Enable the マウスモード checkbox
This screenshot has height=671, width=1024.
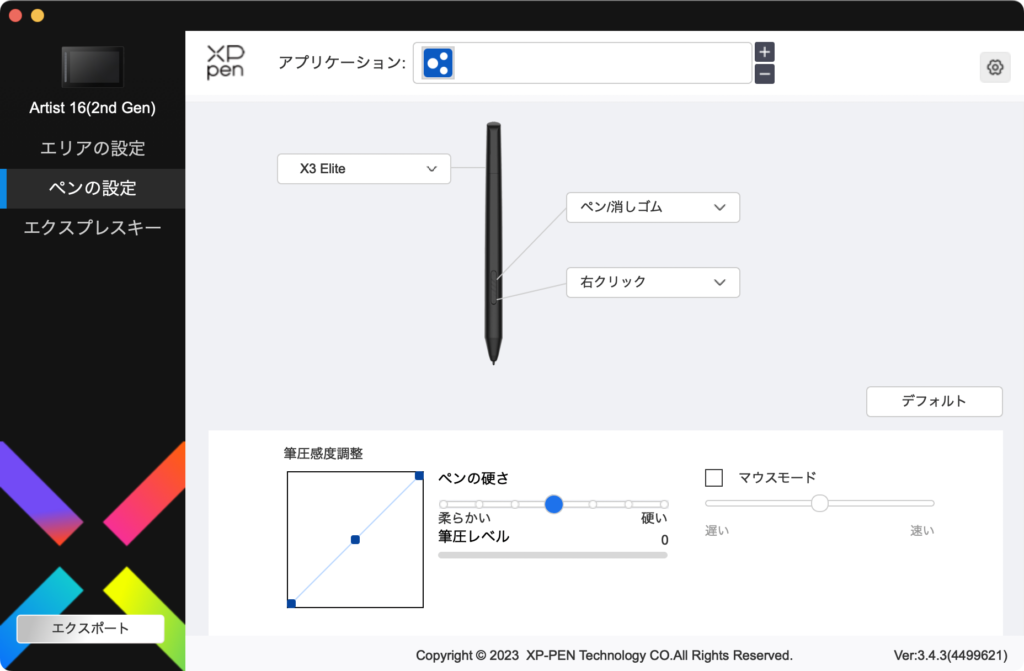pyautogui.click(x=714, y=478)
